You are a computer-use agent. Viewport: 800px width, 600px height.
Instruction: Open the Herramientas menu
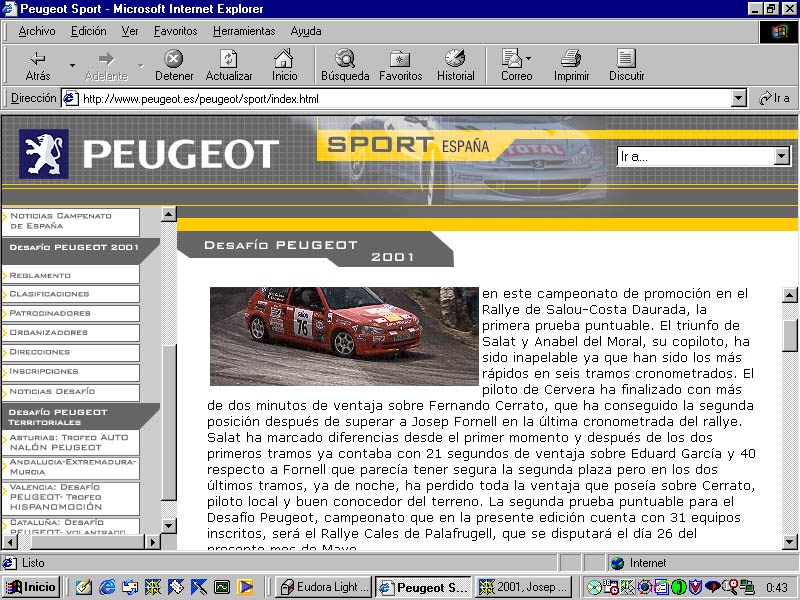244,31
